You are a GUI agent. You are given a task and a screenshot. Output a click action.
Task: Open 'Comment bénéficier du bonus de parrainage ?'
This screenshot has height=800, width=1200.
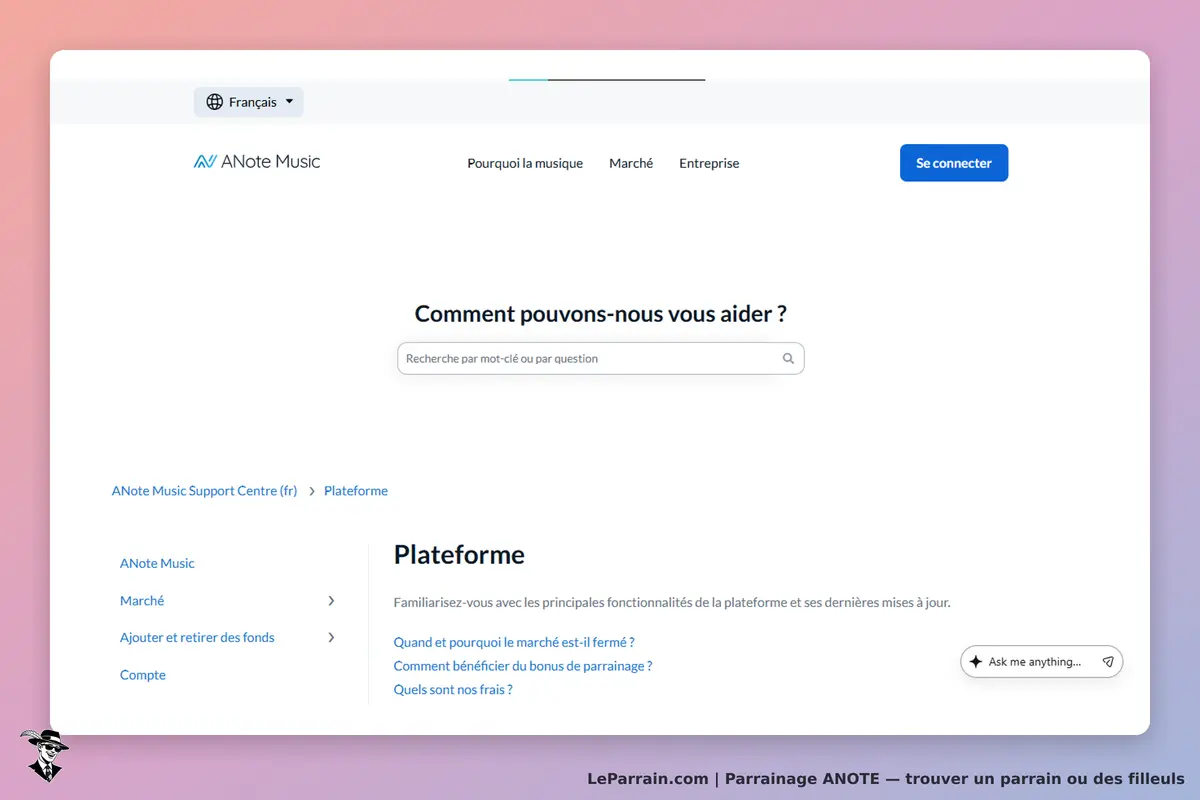(x=523, y=666)
